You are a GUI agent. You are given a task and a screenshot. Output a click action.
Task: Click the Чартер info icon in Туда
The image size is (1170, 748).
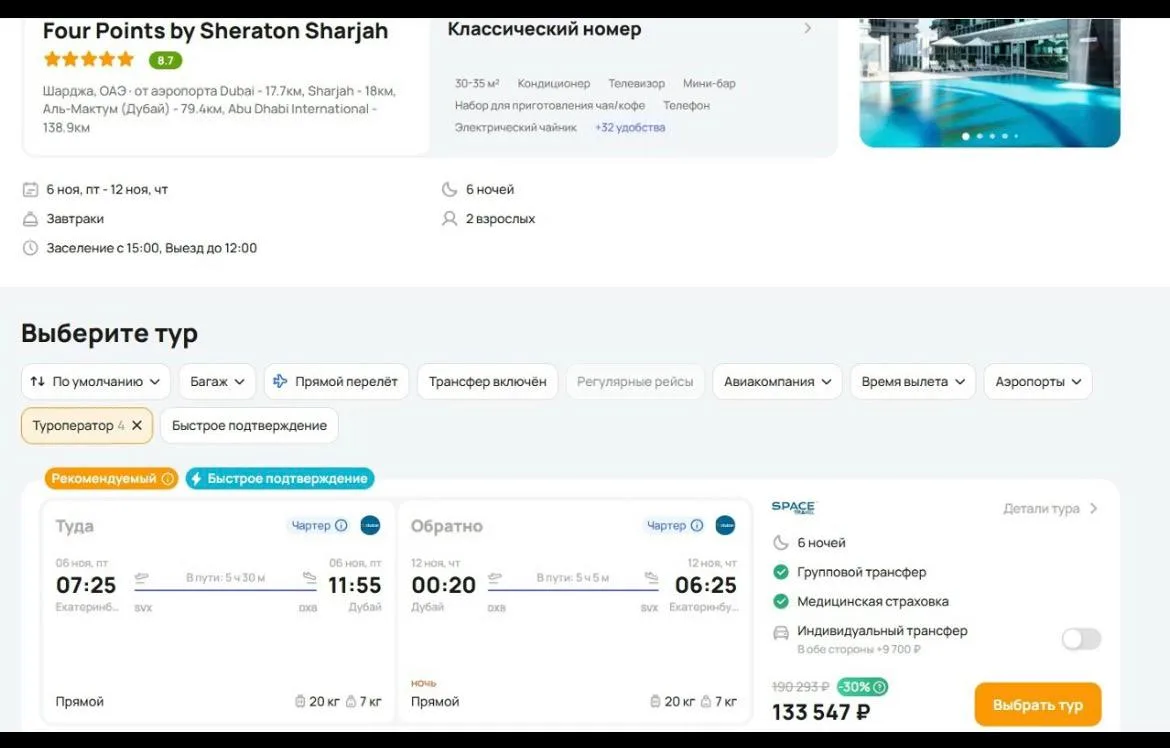click(x=341, y=526)
